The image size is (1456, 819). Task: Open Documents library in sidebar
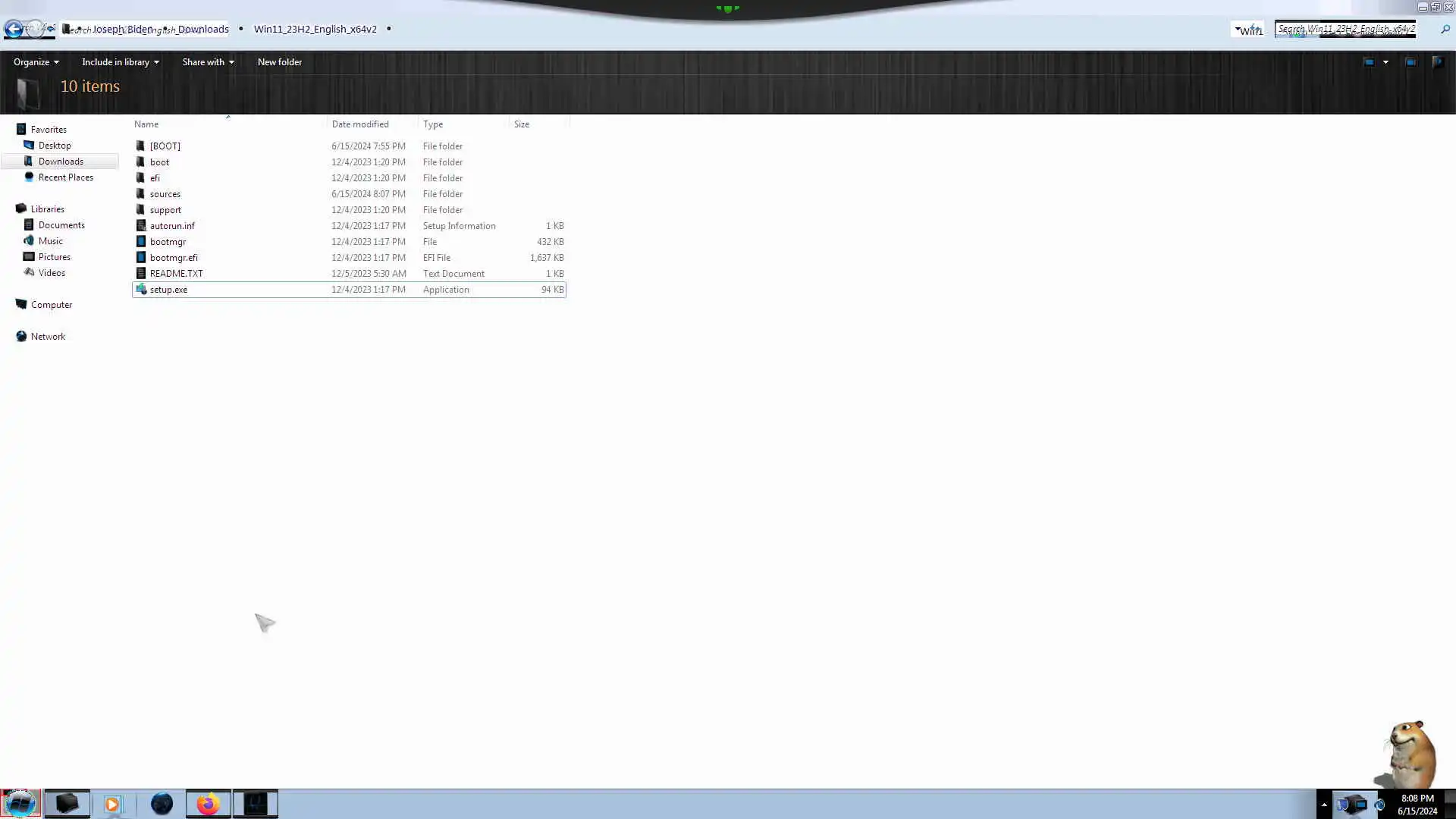coord(61,225)
